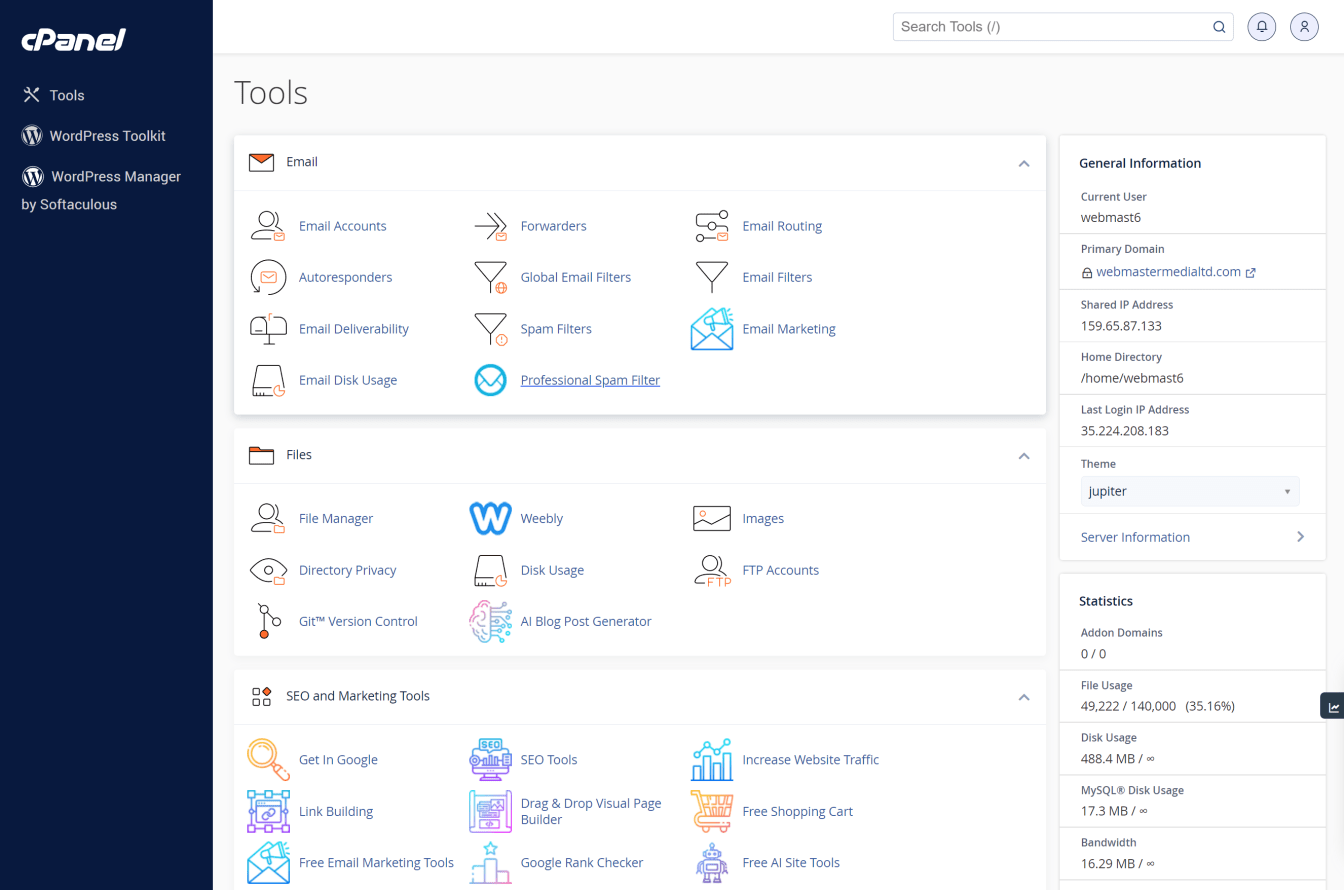Expand Server Information
Viewport: 1344px width, 890px height.
[x=1192, y=537]
